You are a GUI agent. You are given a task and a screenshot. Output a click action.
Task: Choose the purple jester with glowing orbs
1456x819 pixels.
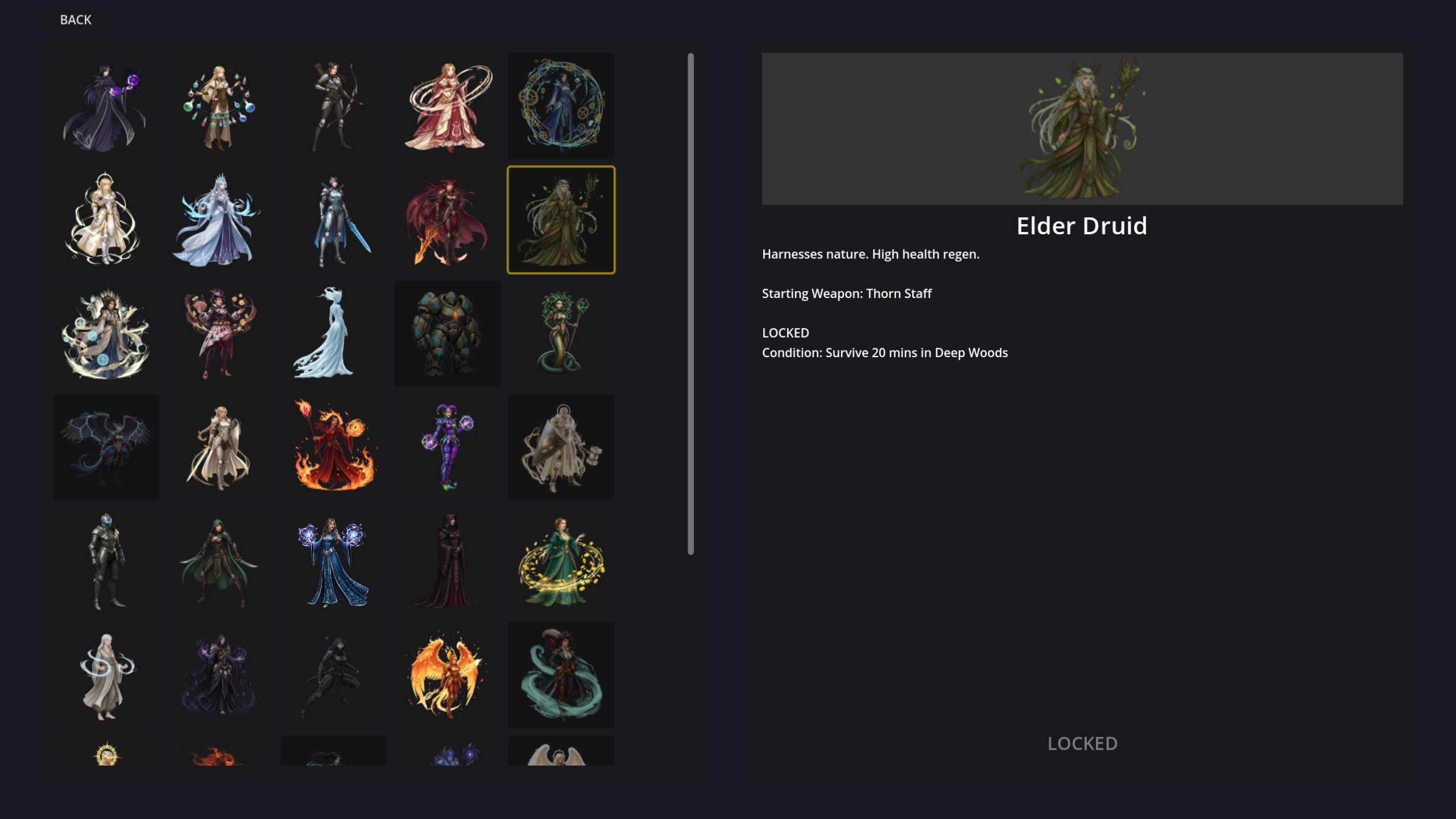point(447,447)
